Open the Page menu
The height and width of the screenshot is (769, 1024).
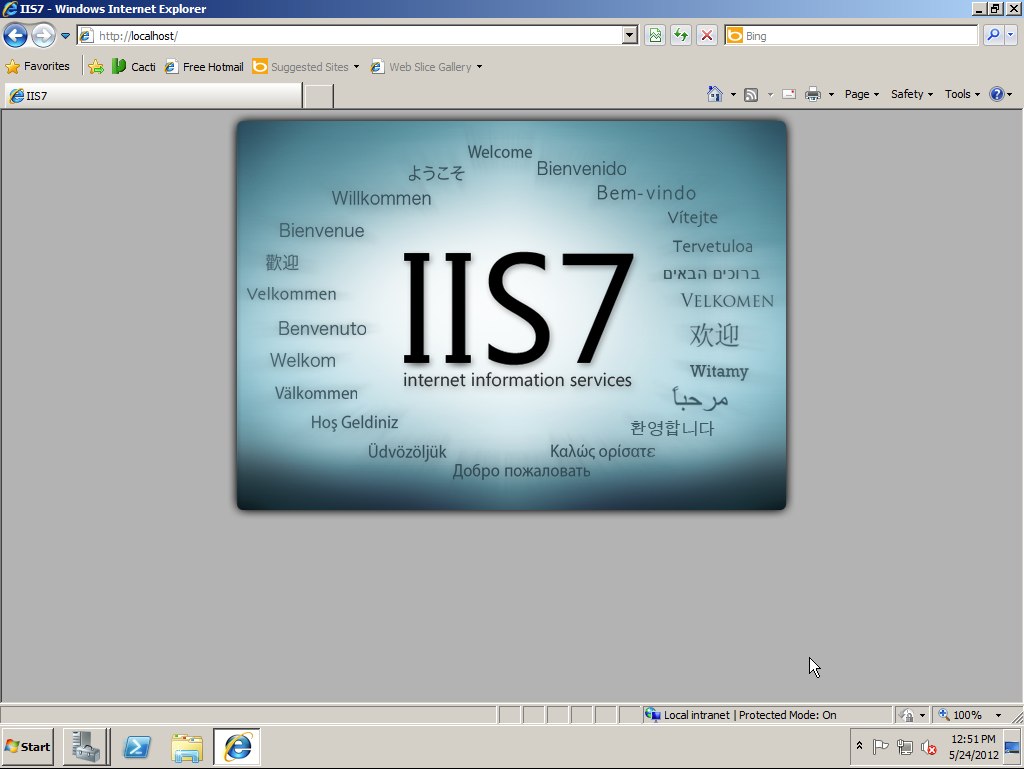pyautogui.click(x=861, y=94)
